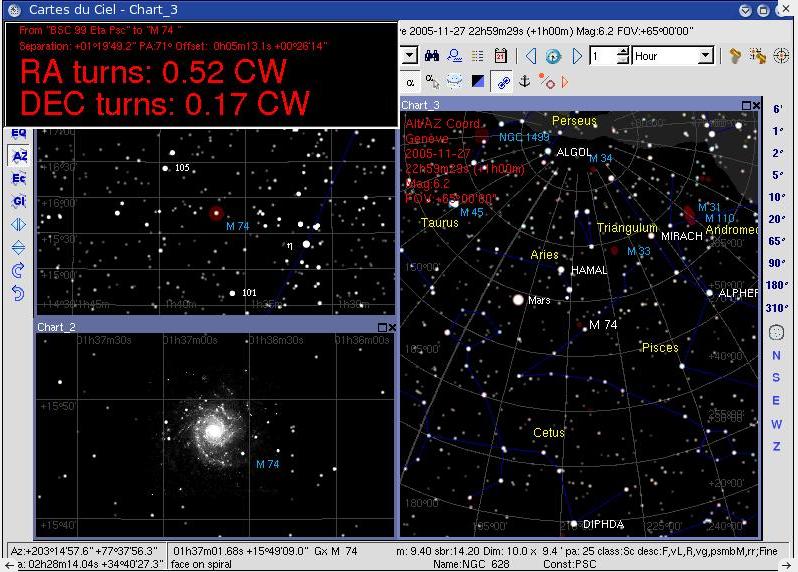Switch to EQ equatorial coordinates
Screen dimensions: 798x572
(x=18, y=133)
